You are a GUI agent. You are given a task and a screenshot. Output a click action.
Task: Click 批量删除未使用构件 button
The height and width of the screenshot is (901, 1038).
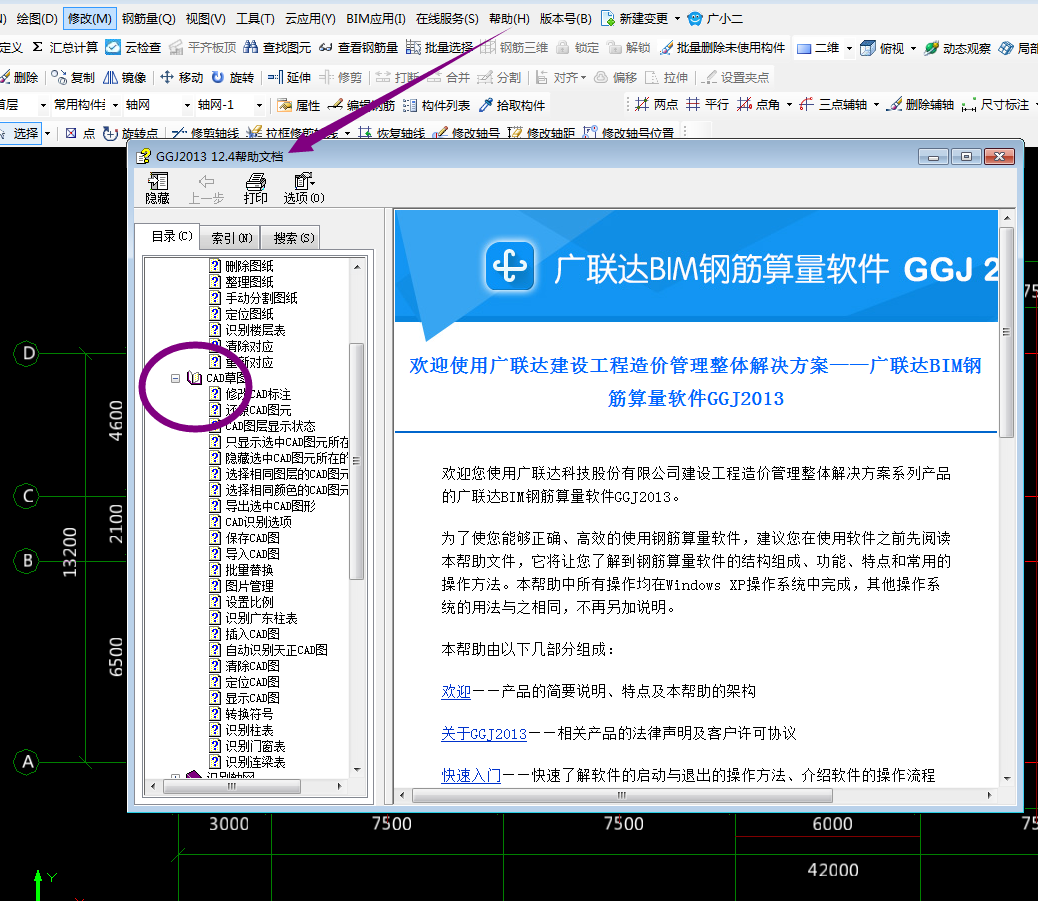click(x=723, y=47)
